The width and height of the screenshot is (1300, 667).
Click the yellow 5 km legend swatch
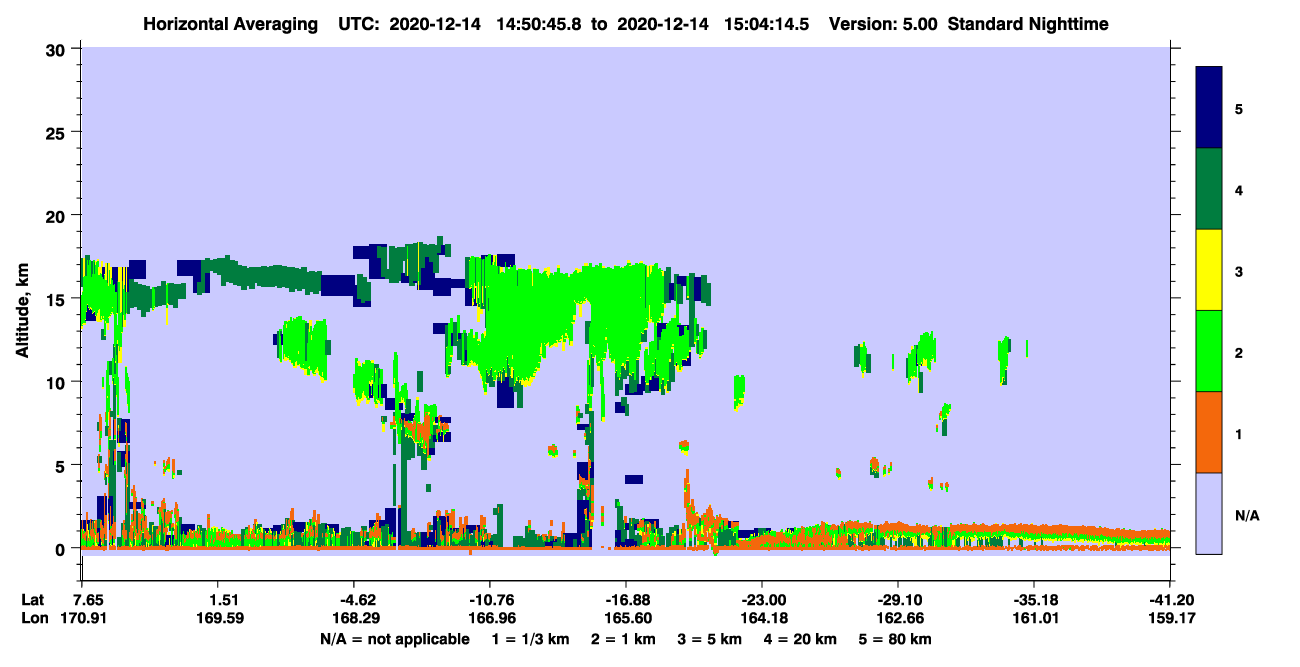(1209, 270)
